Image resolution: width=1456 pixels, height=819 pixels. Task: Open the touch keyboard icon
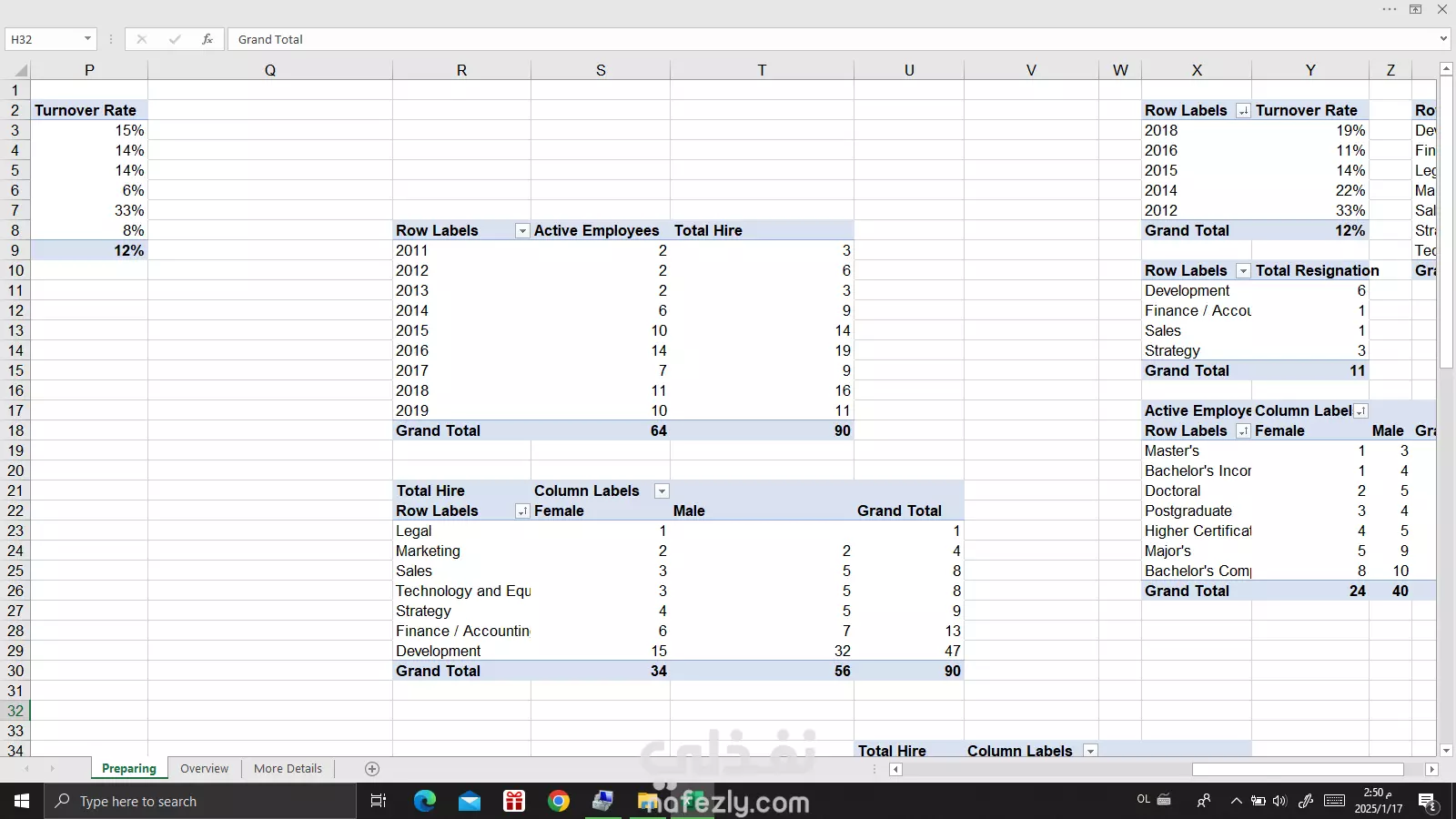click(1335, 801)
